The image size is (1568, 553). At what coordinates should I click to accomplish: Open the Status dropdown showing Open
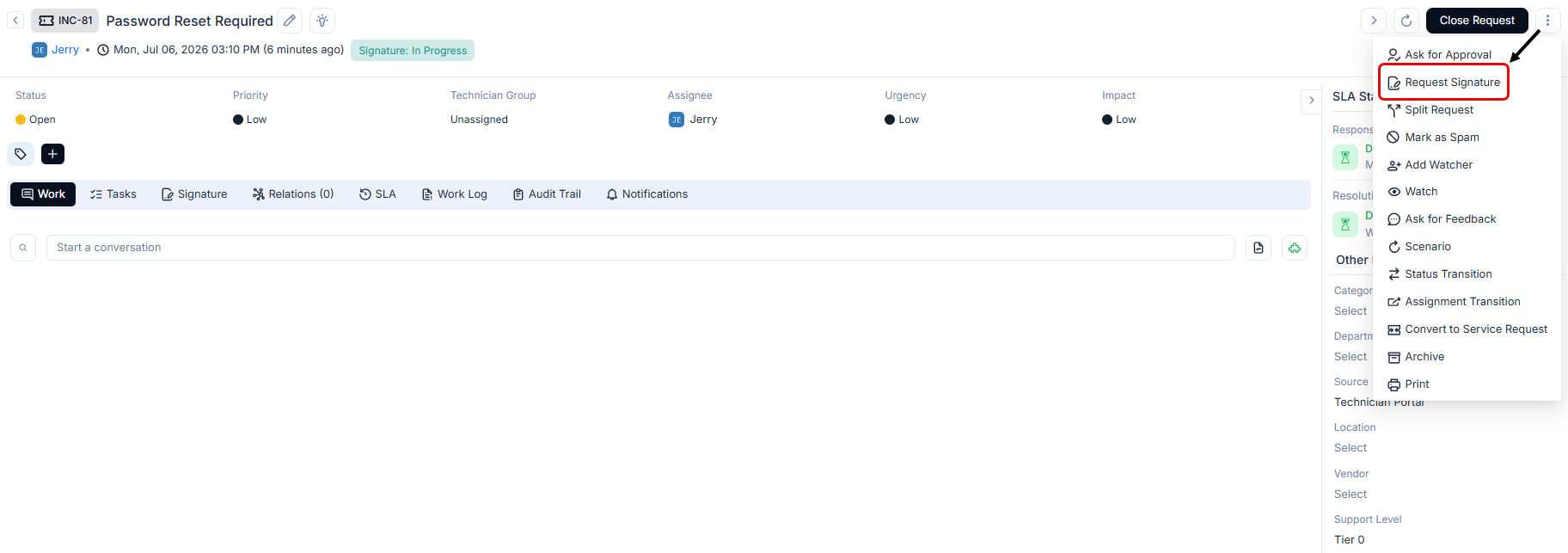(35, 120)
